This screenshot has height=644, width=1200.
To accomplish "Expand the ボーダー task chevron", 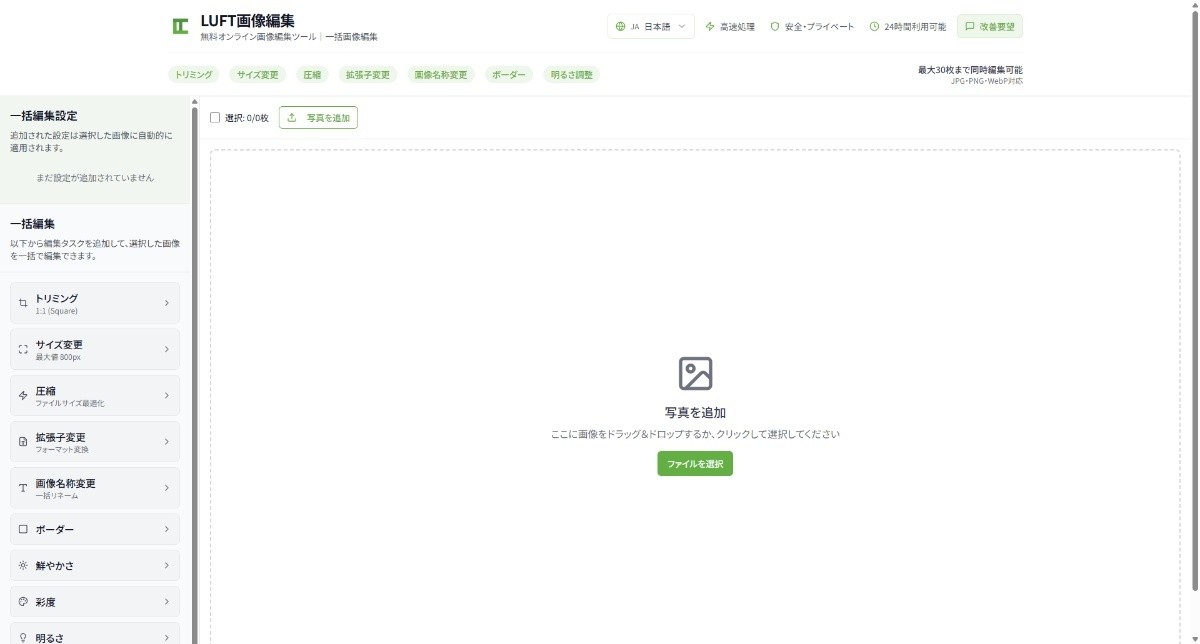I will coord(167,529).
